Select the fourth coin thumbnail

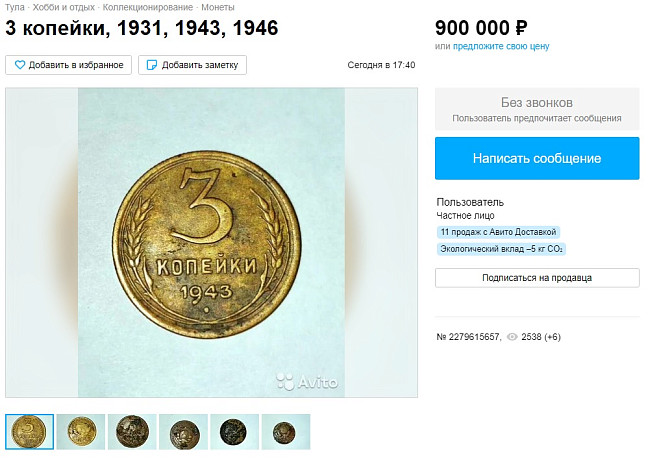(x=183, y=431)
